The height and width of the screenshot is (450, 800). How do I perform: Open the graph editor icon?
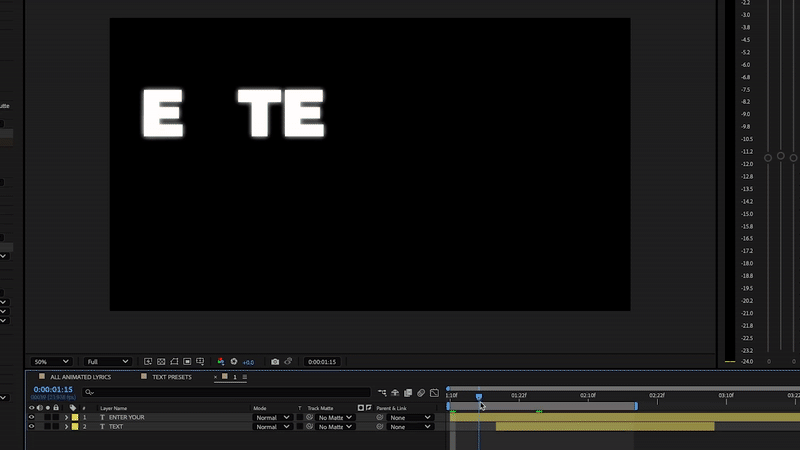[434, 393]
